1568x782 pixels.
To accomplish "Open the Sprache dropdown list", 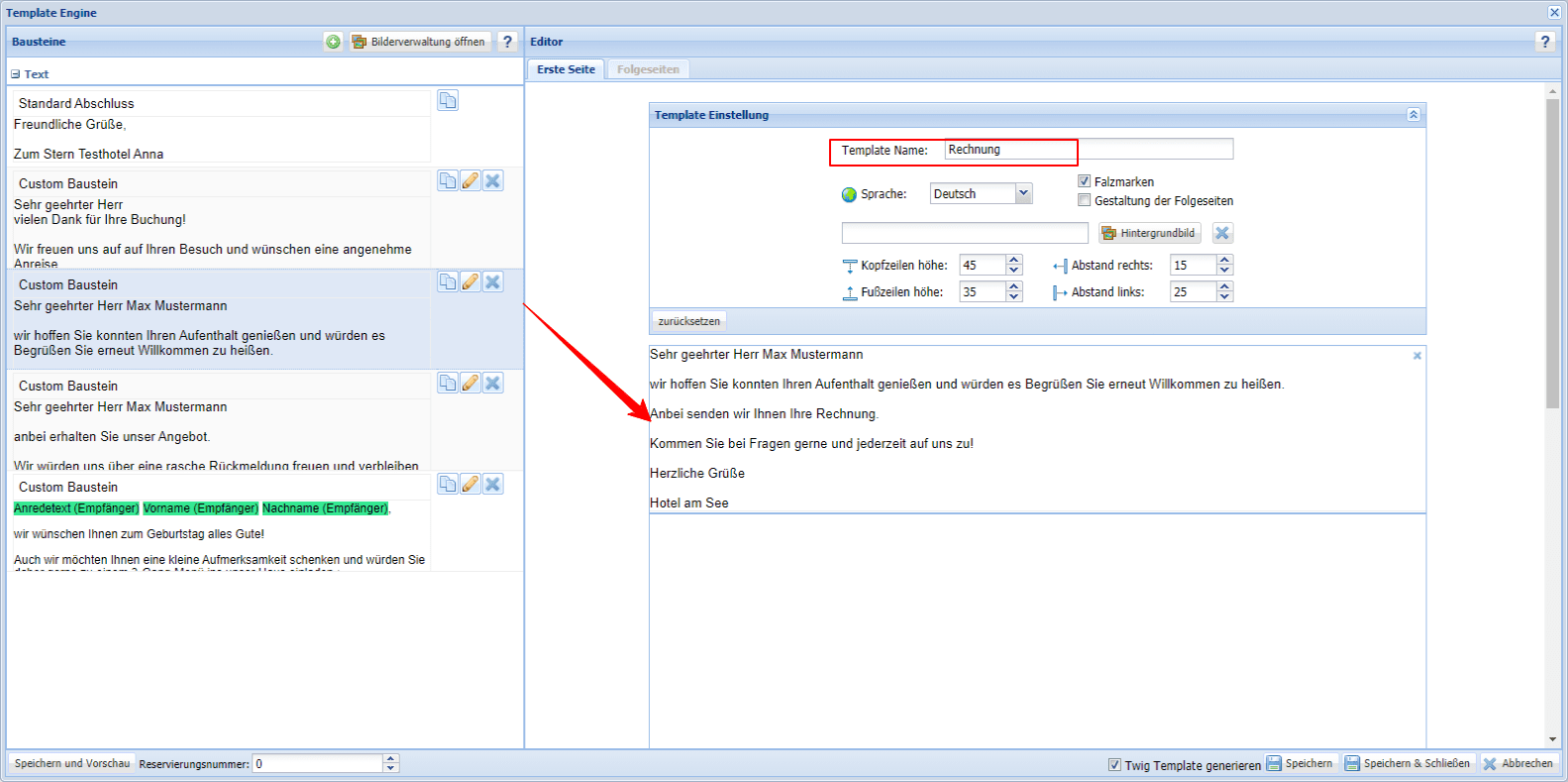I will 1023,193.
